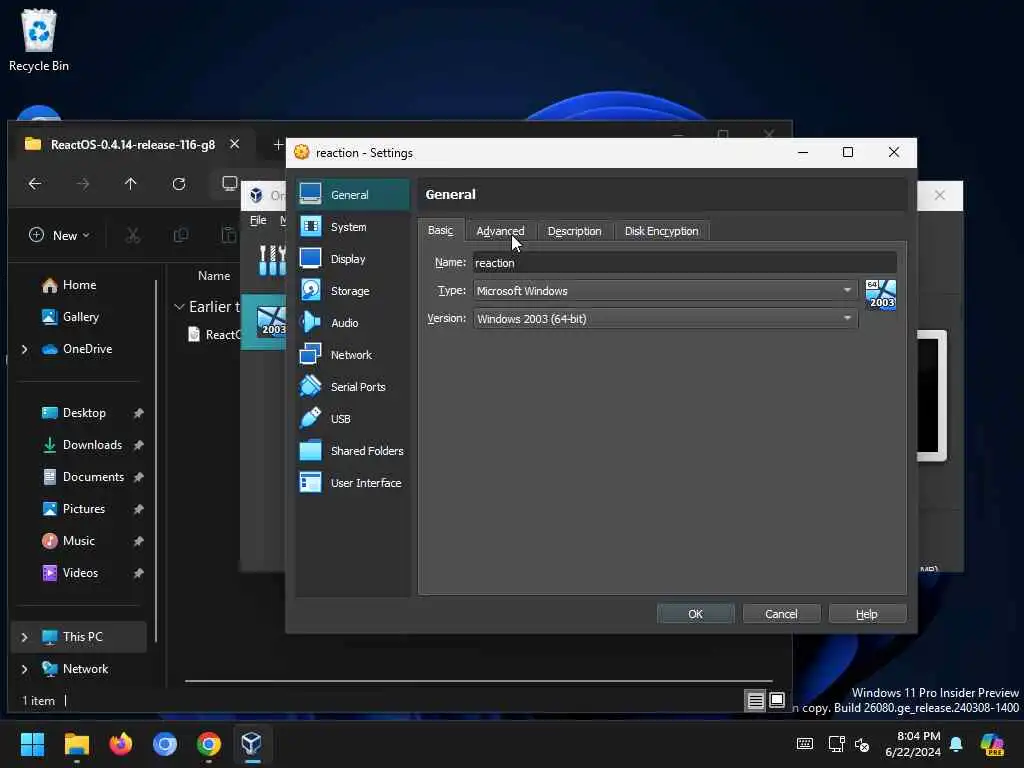Open VirtualBox from the taskbar
Screen dimensions: 1024x768
click(252, 744)
